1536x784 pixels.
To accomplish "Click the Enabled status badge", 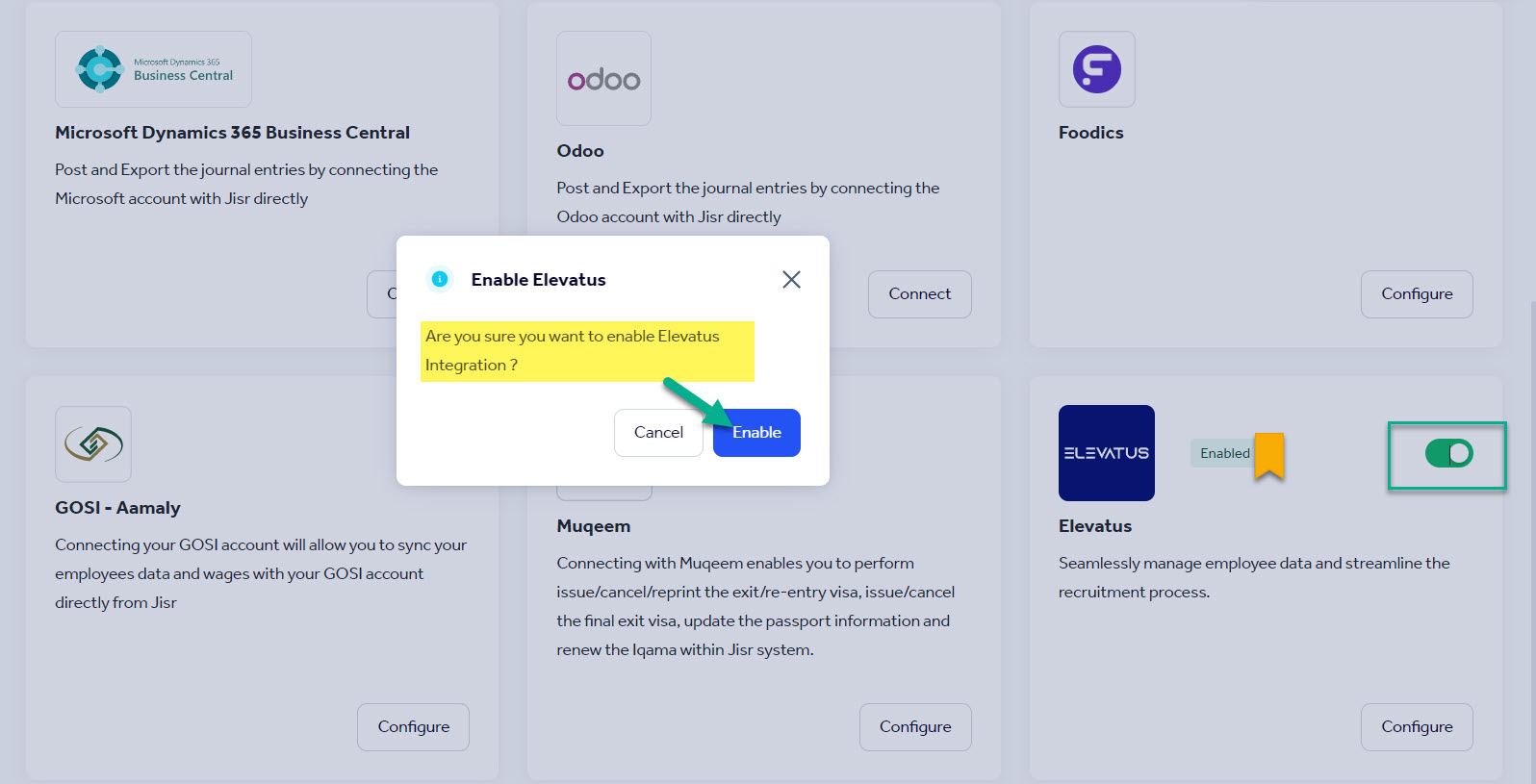I will click(1224, 453).
